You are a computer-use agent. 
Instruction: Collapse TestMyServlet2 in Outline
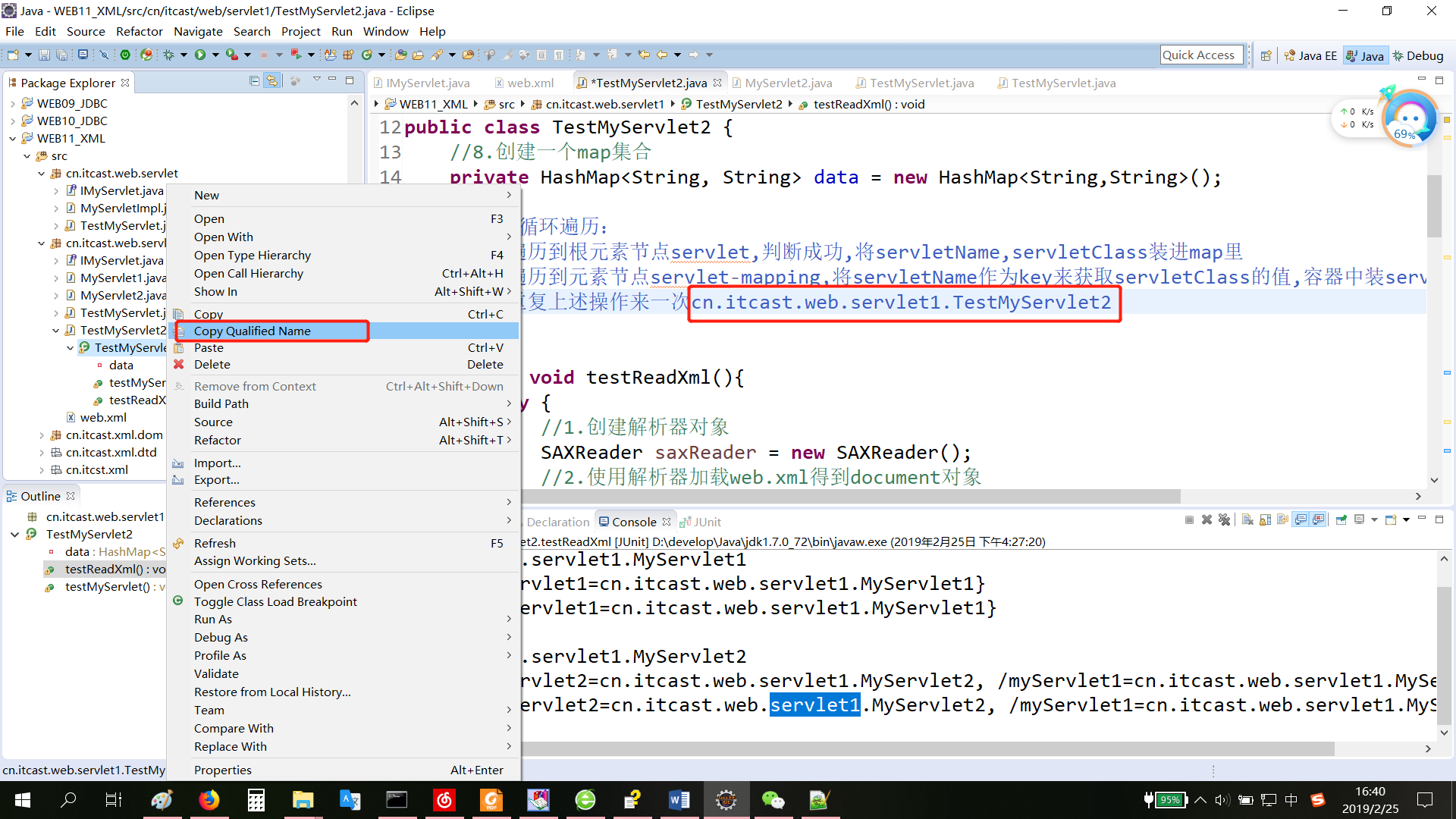(14, 535)
